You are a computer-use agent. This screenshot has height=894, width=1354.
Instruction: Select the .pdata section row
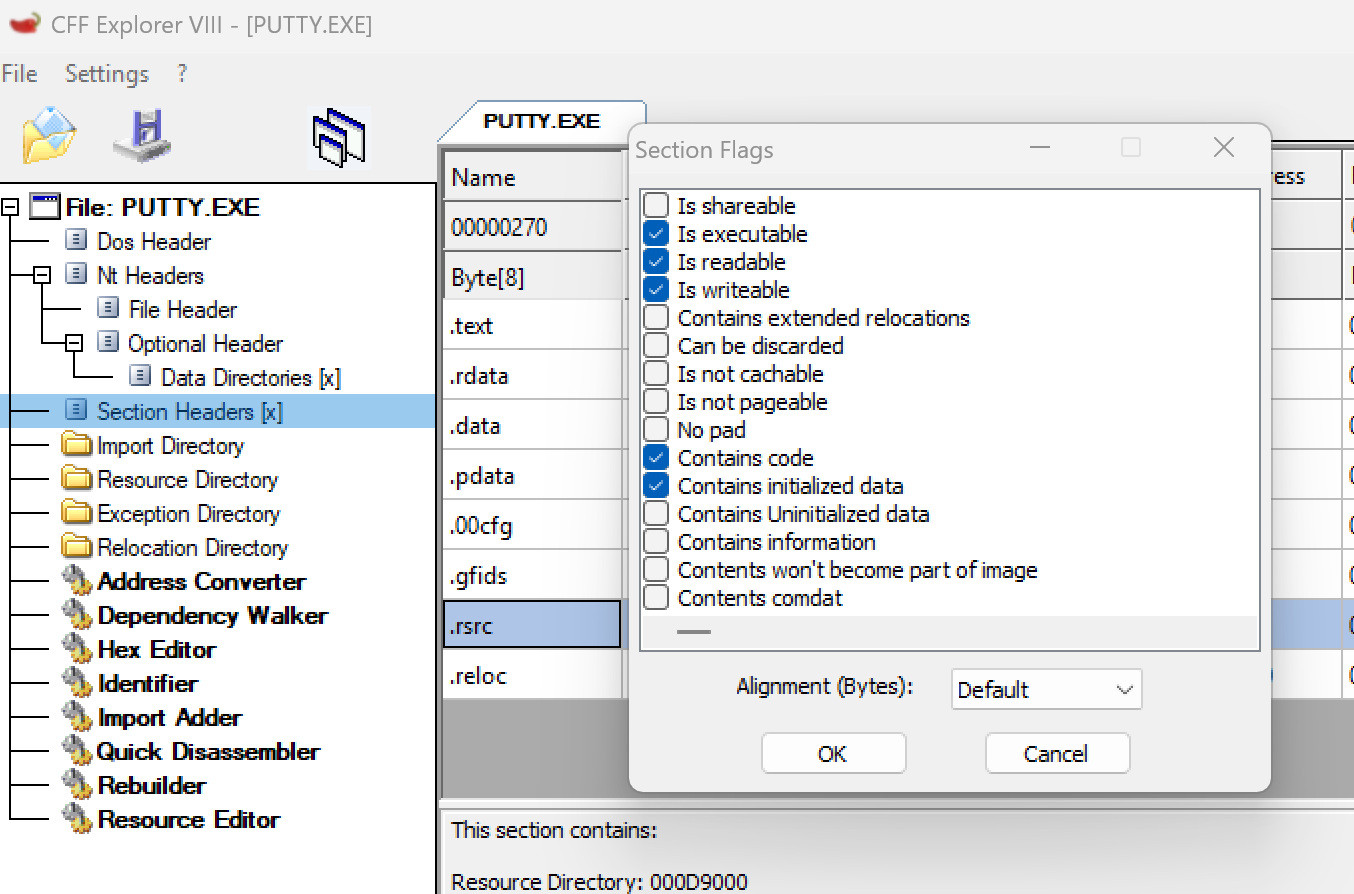(x=532, y=475)
